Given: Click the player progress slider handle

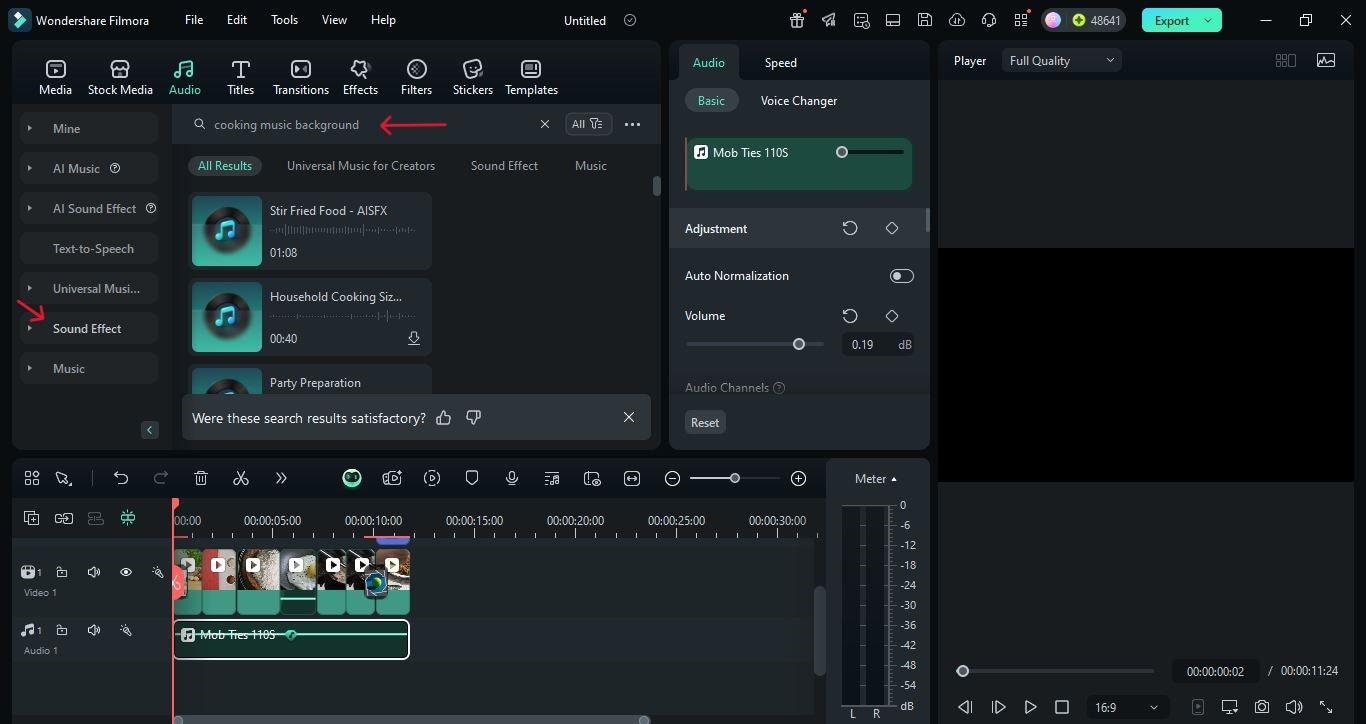Looking at the screenshot, I should click(963, 671).
